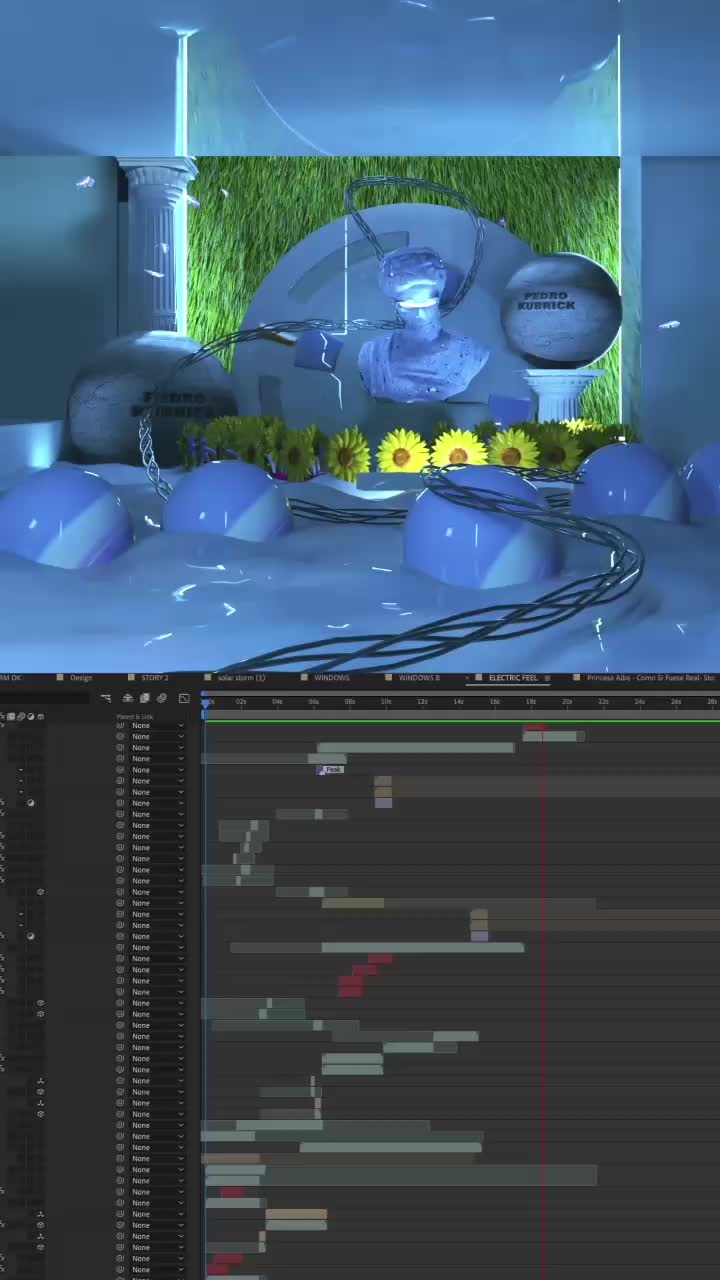
Task: Click the hide shy layers icon
Action: tap(128, 698)
